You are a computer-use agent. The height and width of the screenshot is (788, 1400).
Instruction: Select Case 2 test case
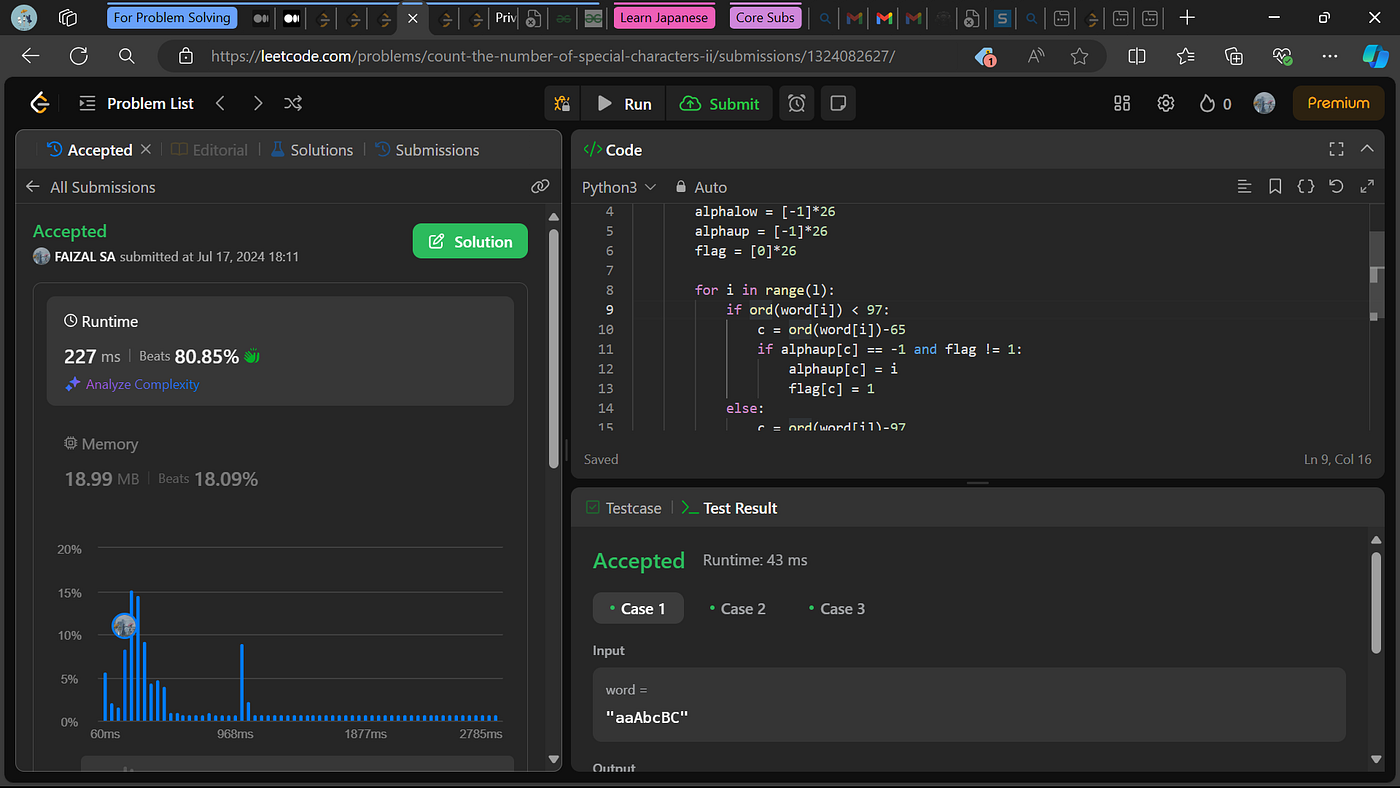(737, 608)
